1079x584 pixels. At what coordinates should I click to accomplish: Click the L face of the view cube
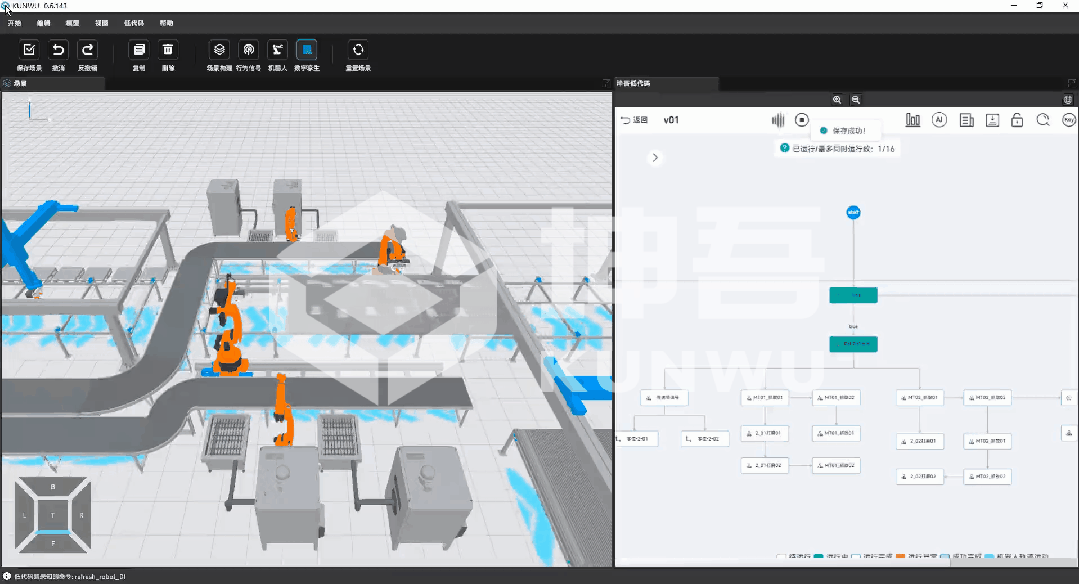[24, 515]
